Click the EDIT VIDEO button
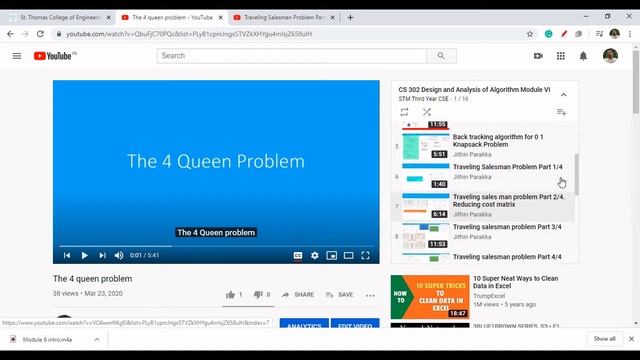The image size is (640, 360). [x=355, y=324]
